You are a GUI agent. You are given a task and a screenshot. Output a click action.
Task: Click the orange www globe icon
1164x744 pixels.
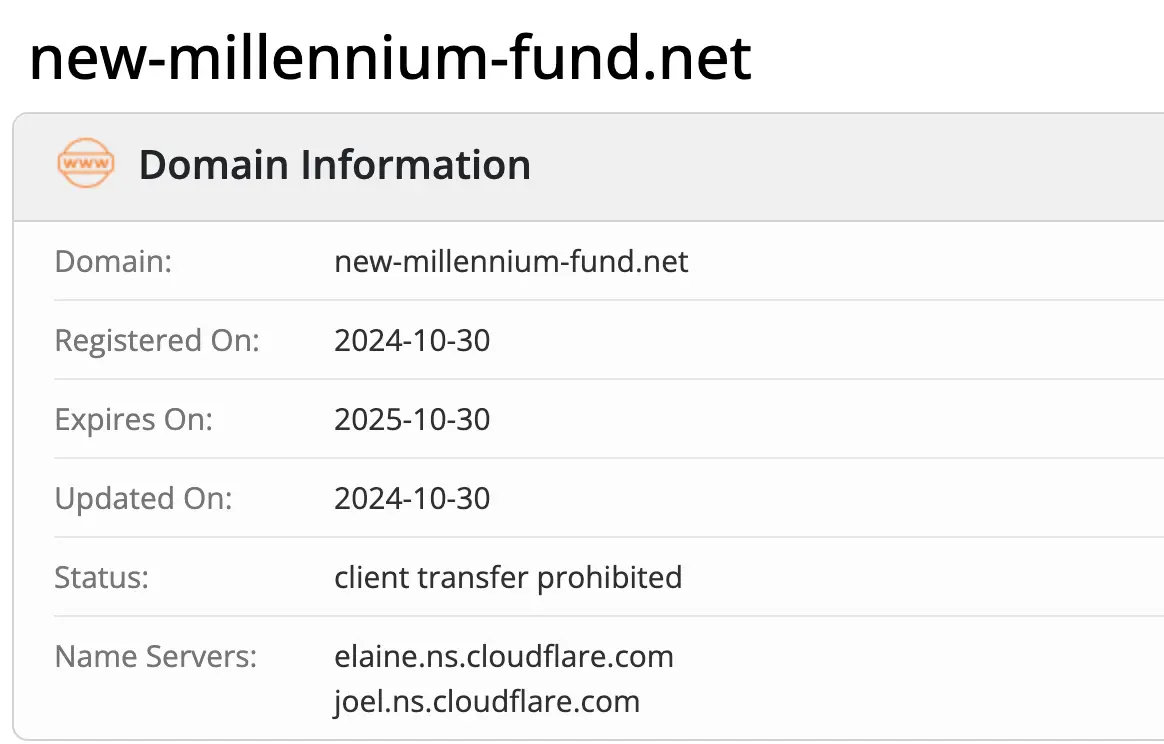[85, 164]
